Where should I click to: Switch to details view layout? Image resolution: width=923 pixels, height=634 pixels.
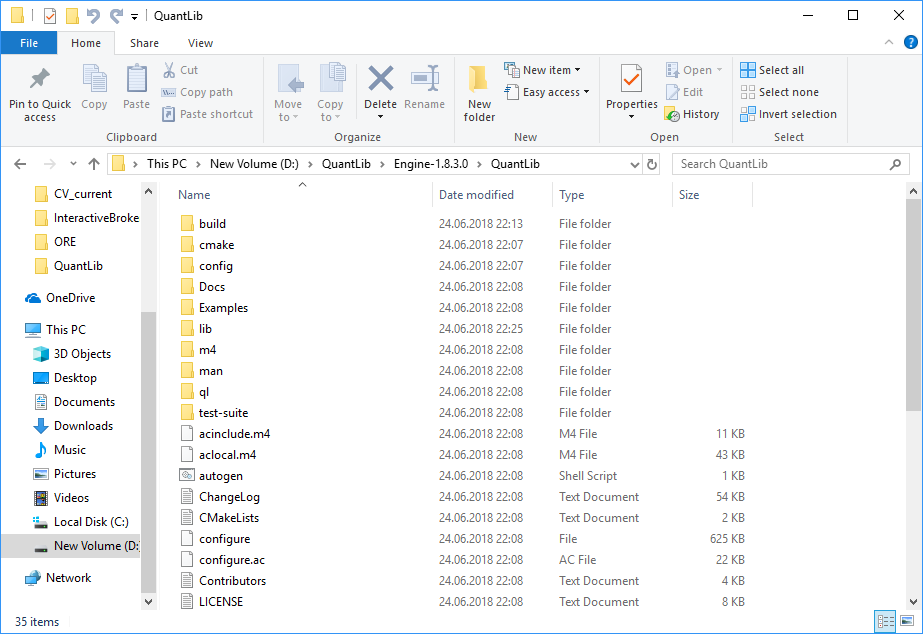[x=885, y=621]
